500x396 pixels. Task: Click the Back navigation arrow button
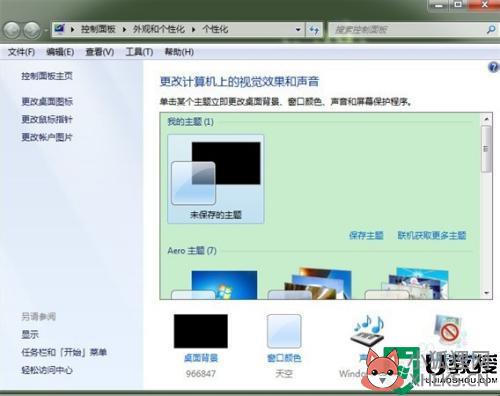pyautogui.click(x=12, y=30)
